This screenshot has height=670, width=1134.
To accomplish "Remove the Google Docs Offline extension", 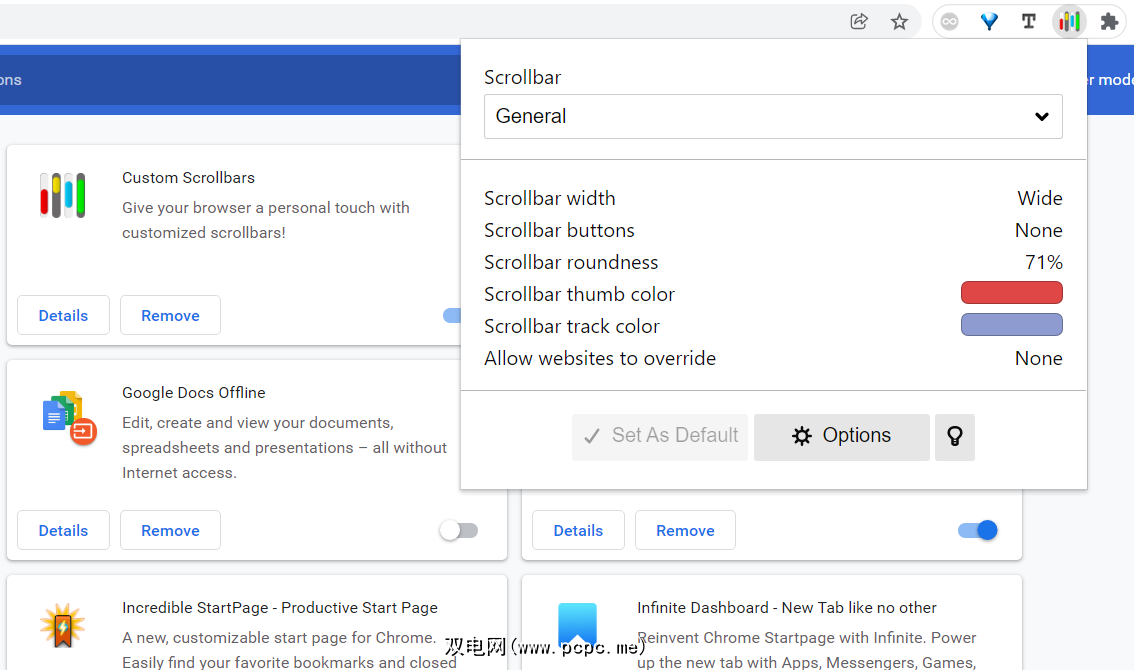I will [x=170, y=530].
